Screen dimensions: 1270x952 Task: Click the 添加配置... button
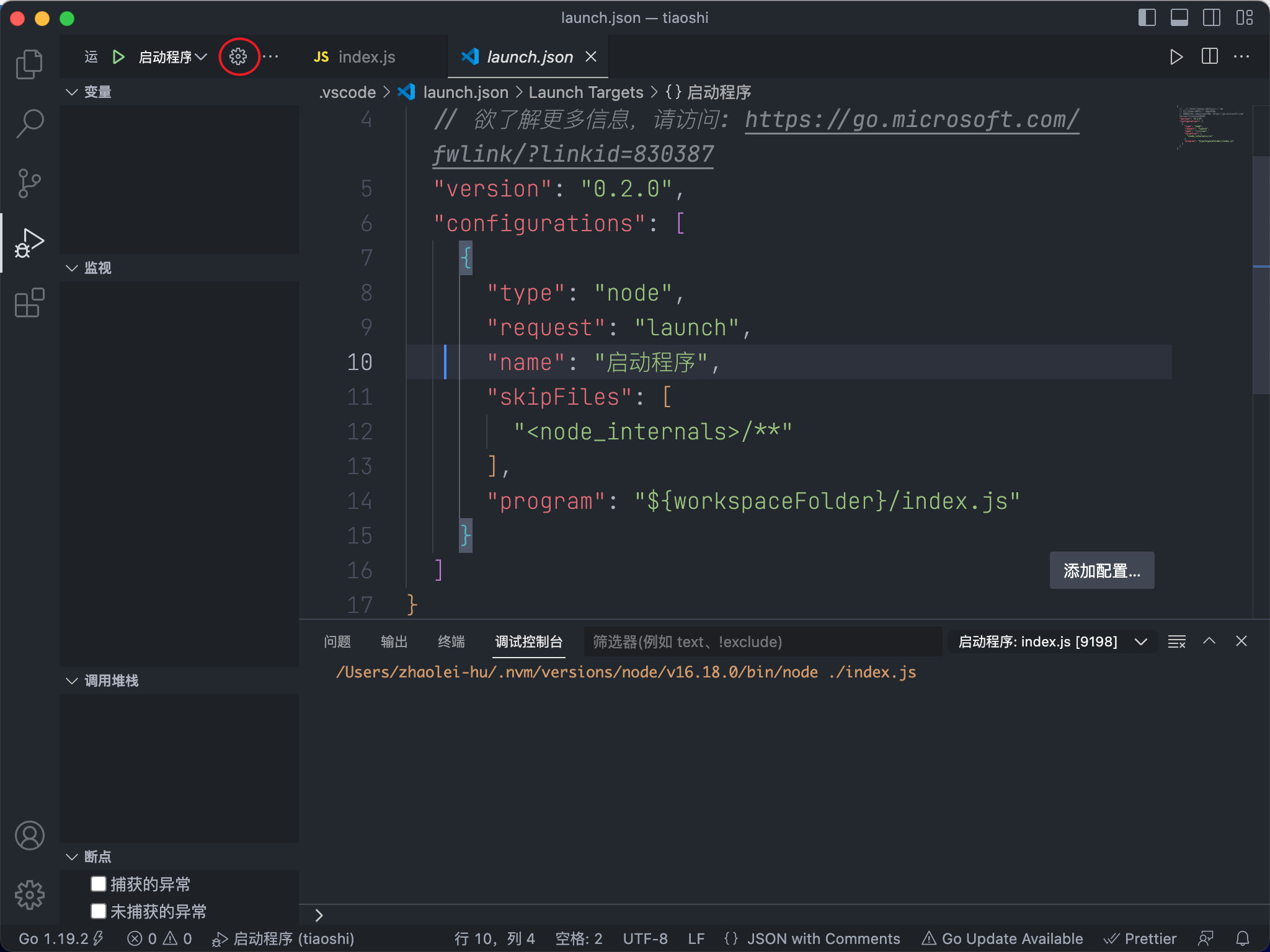1101,570
